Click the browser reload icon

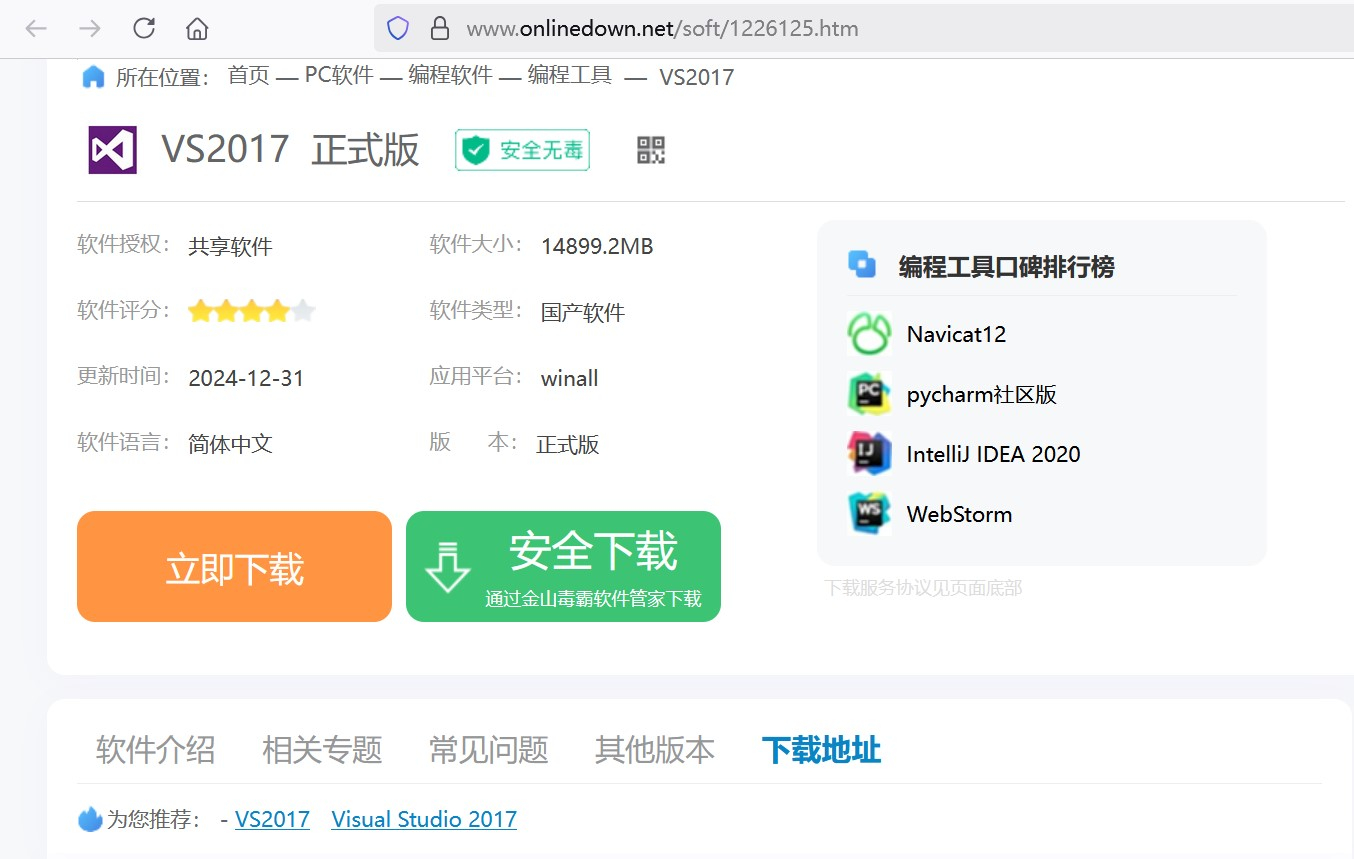pos(144,28)
